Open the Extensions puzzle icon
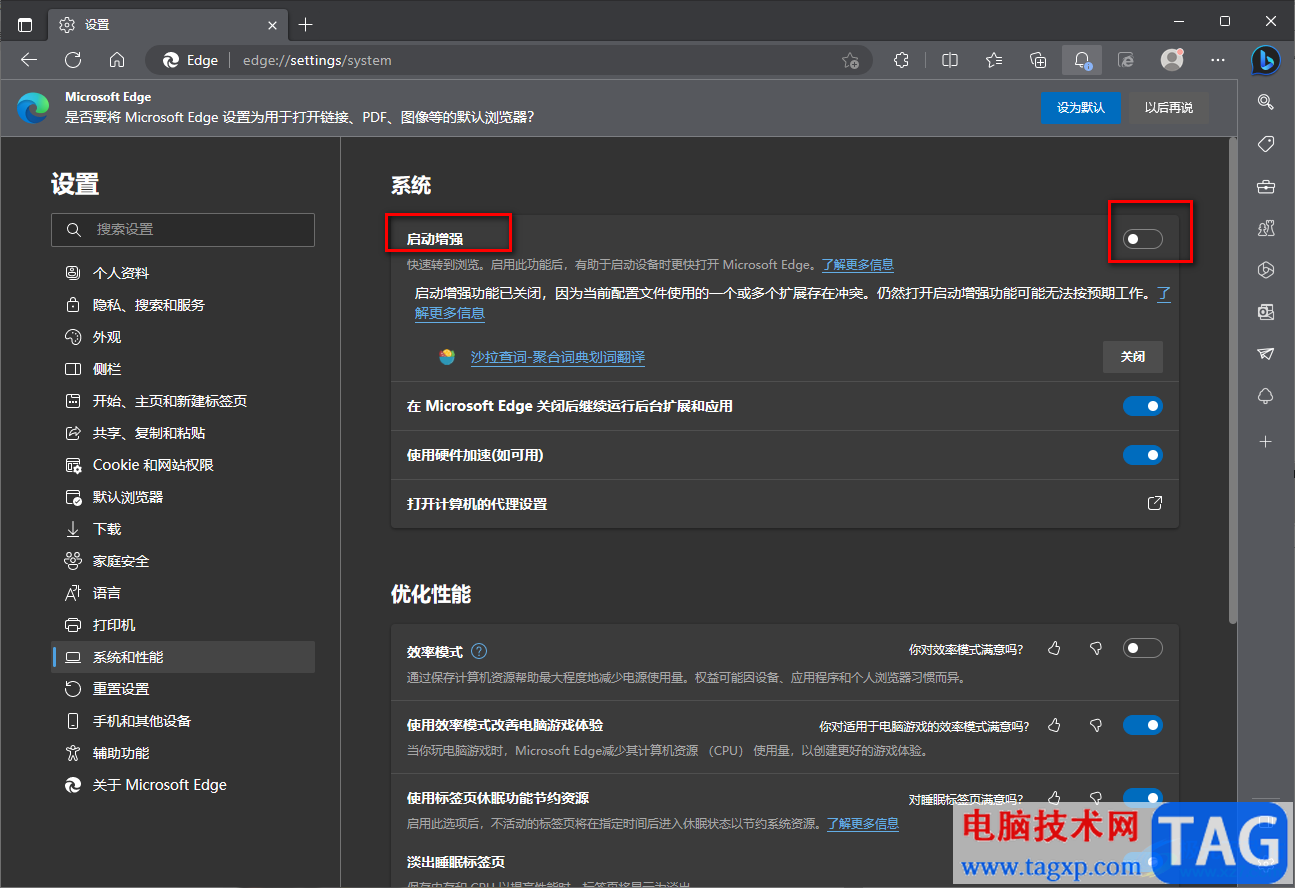This screenshot has width=1295, height=888. (901, 60)
